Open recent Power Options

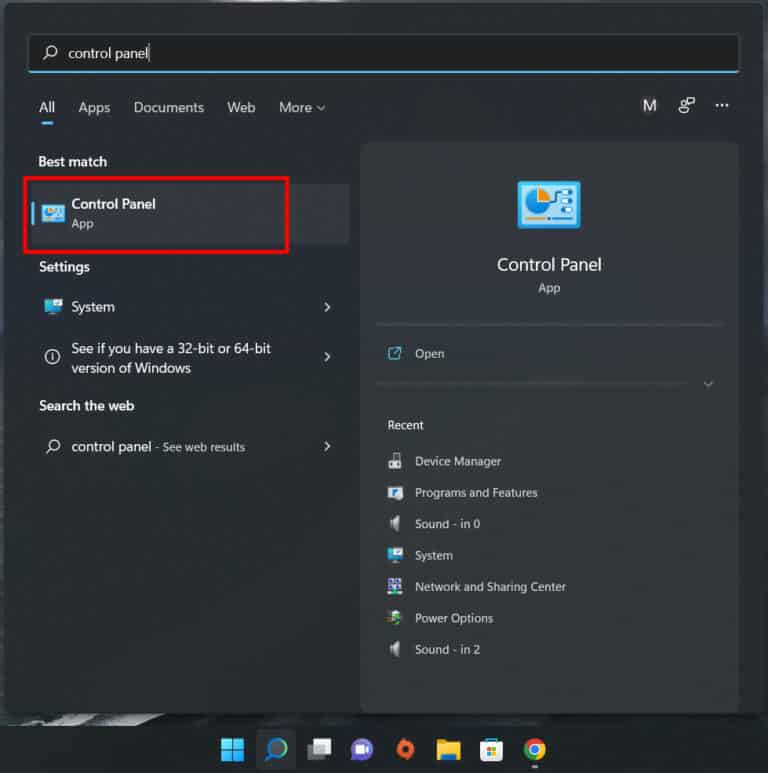coord(454,618)
